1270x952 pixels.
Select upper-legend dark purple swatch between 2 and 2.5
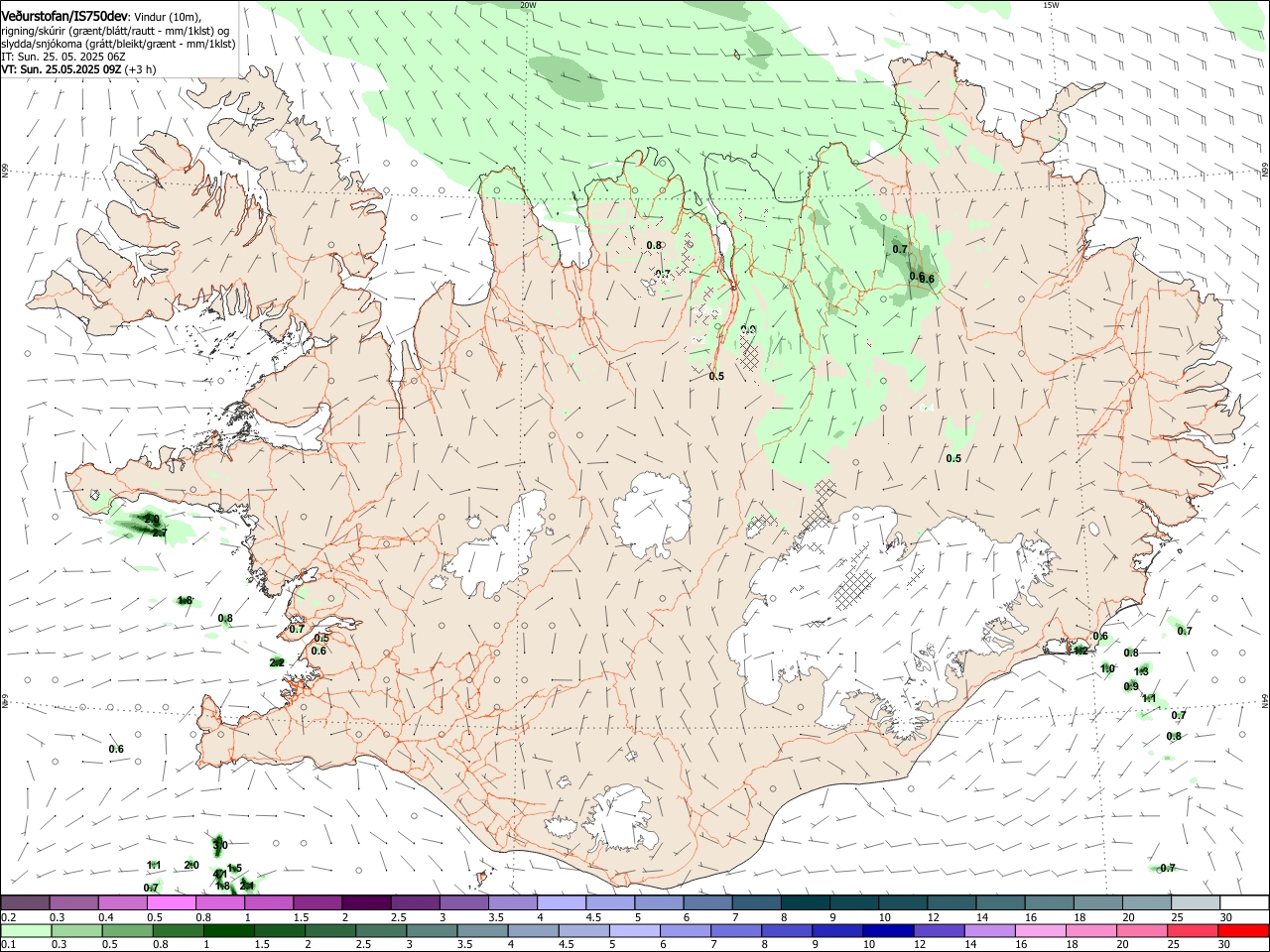pyautogui.click(x=366, y=902)
